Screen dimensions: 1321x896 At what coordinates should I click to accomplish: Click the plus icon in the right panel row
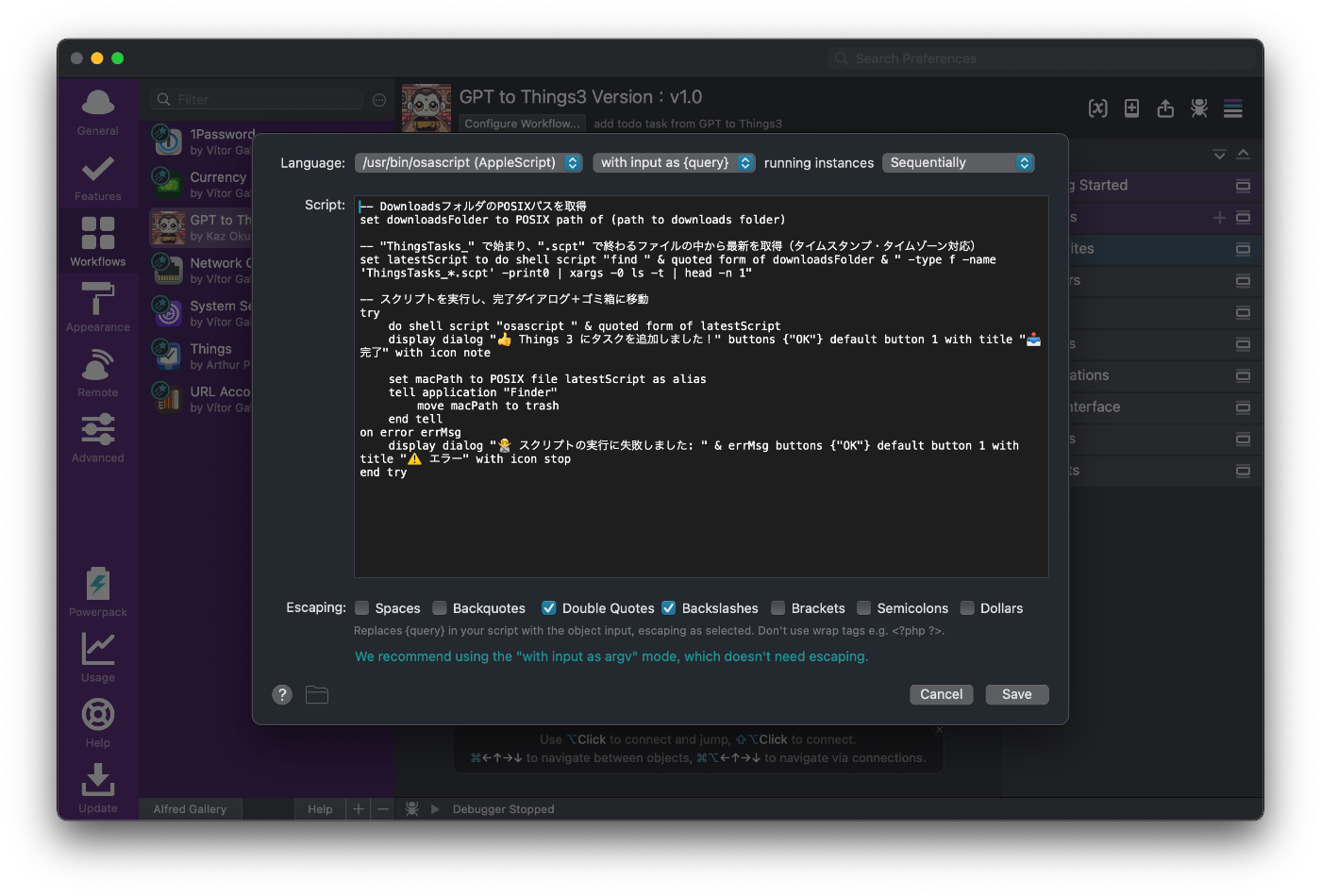coord(1219,218)
